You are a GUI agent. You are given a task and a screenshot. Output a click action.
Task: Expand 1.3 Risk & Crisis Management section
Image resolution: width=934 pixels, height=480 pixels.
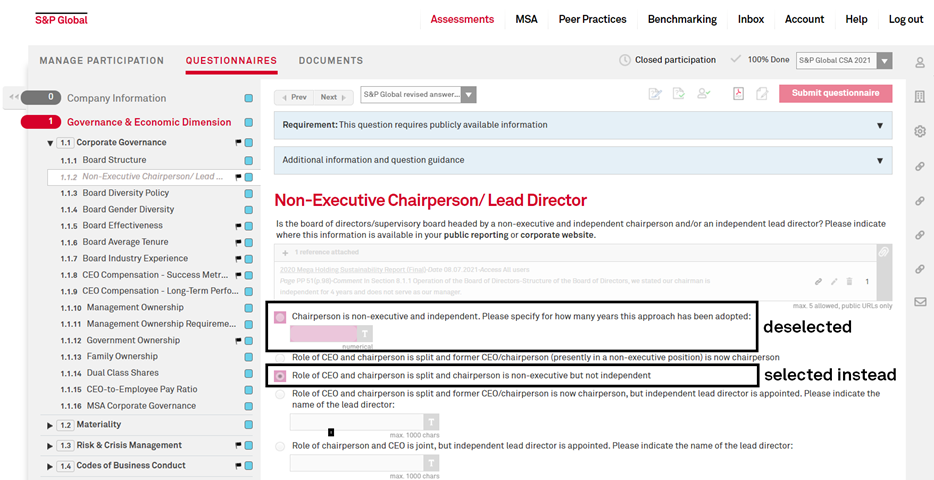(x=50, y=446)
